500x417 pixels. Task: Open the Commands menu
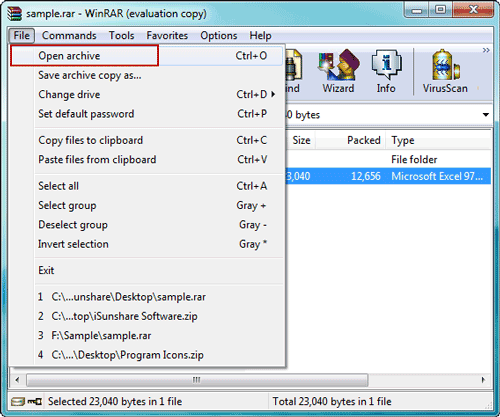point(69,35)
